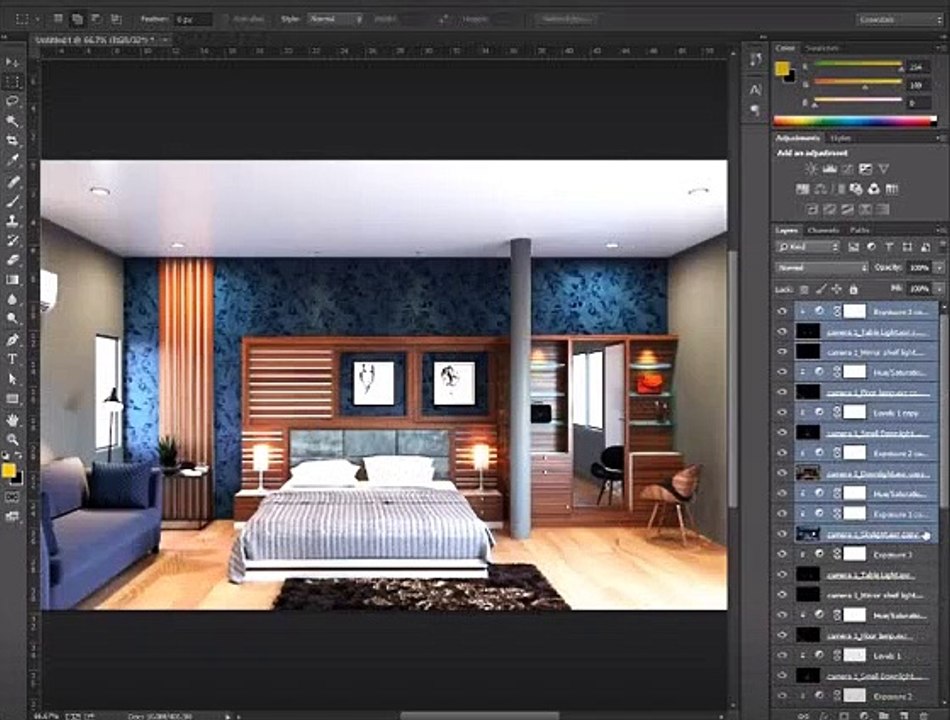Image resolution: width=950 pixels, height=720 pixels.
Task: Click the Refine Edge button
Action: coord(566,19)
